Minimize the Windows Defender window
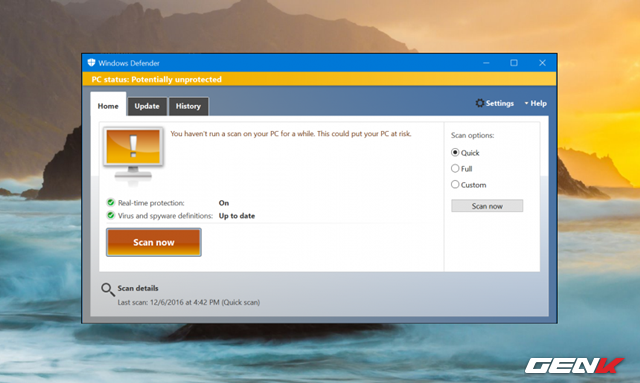Image resolution: width=640 pixels, height=383 pixels. [x=486, y=63]
